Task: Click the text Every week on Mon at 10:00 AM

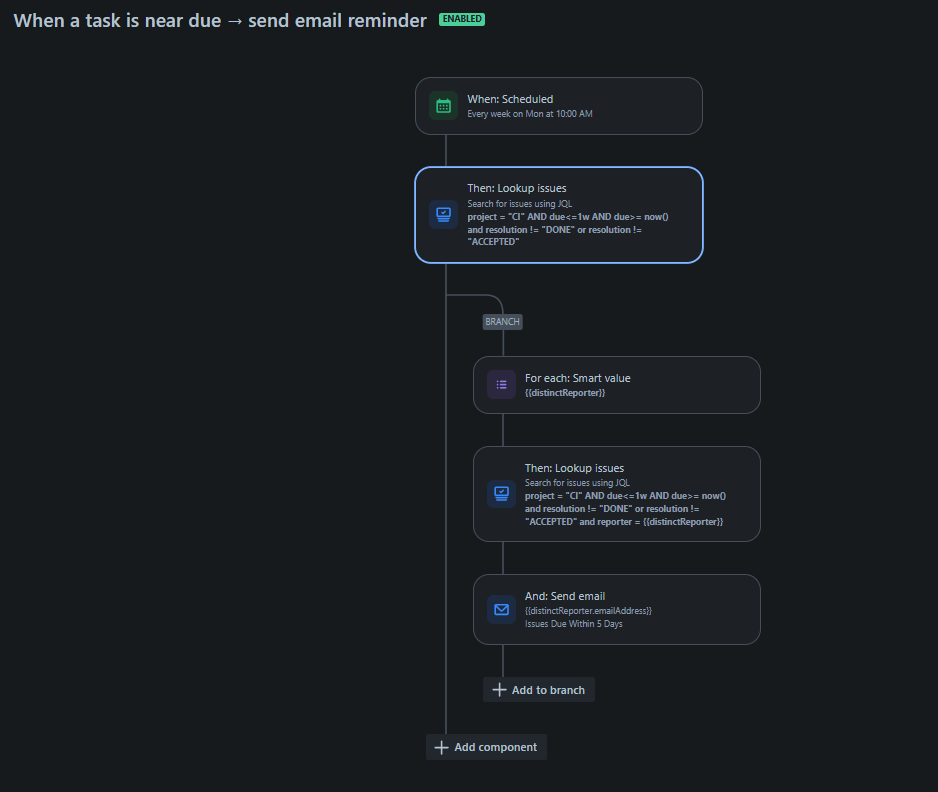Action: click(530, 114)
